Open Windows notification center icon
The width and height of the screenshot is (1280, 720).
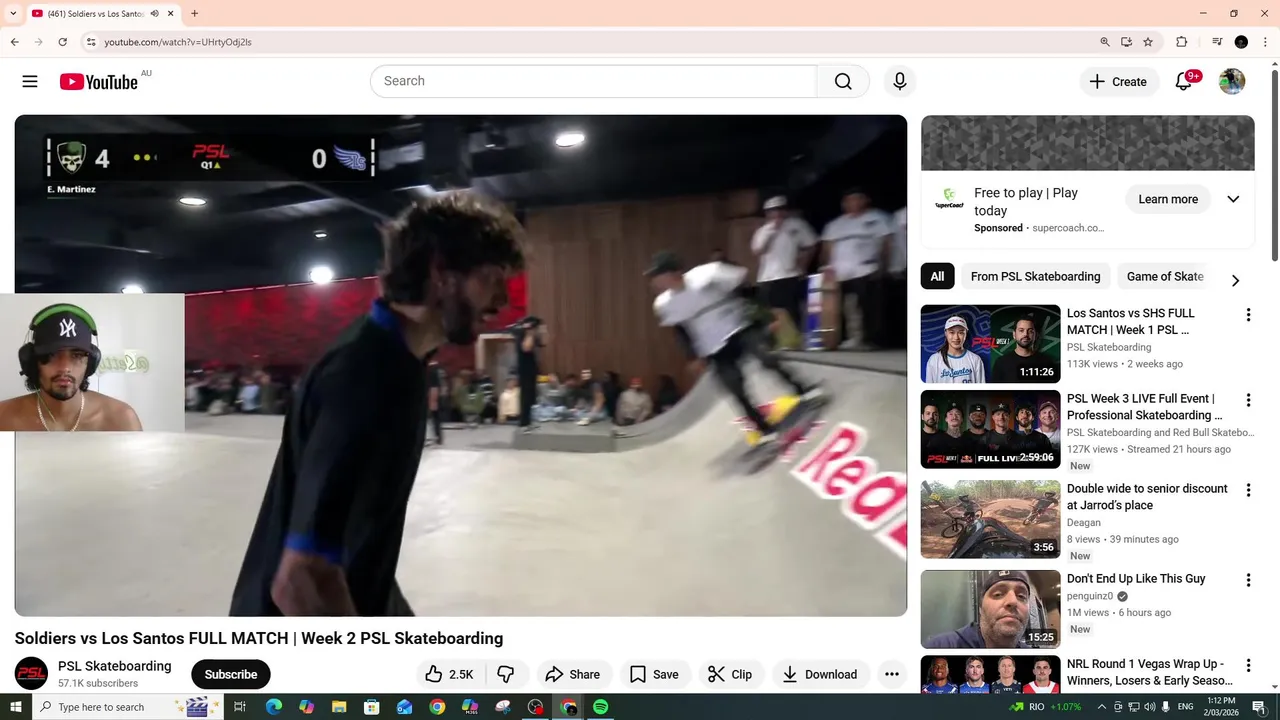point(1259,707)
